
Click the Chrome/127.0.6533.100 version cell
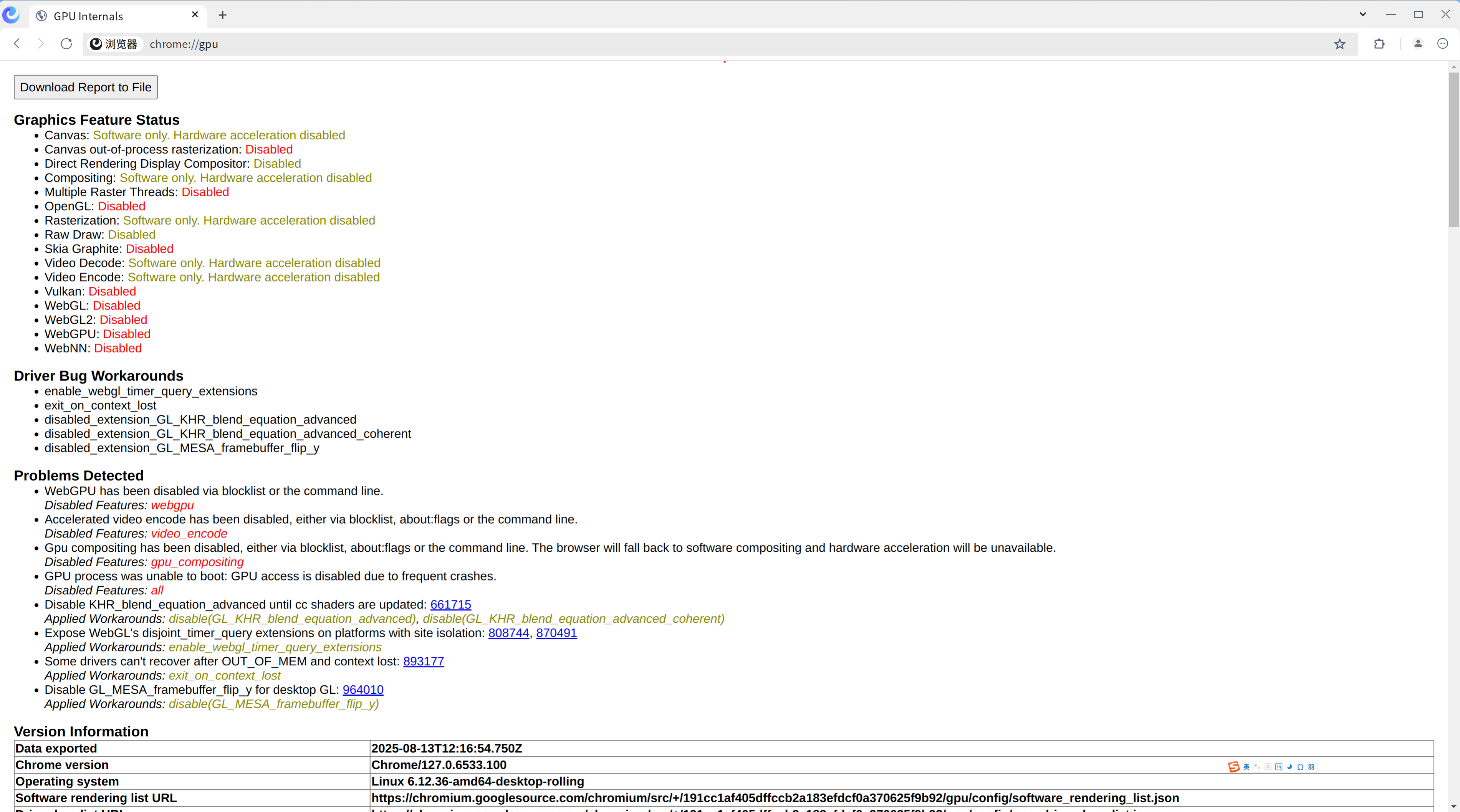tap(902, 765)
